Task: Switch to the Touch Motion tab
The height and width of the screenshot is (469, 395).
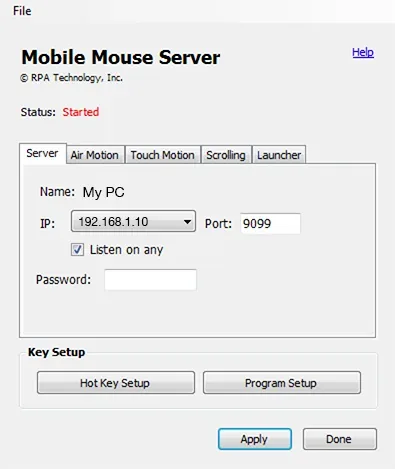Action: tap(163, 155)
